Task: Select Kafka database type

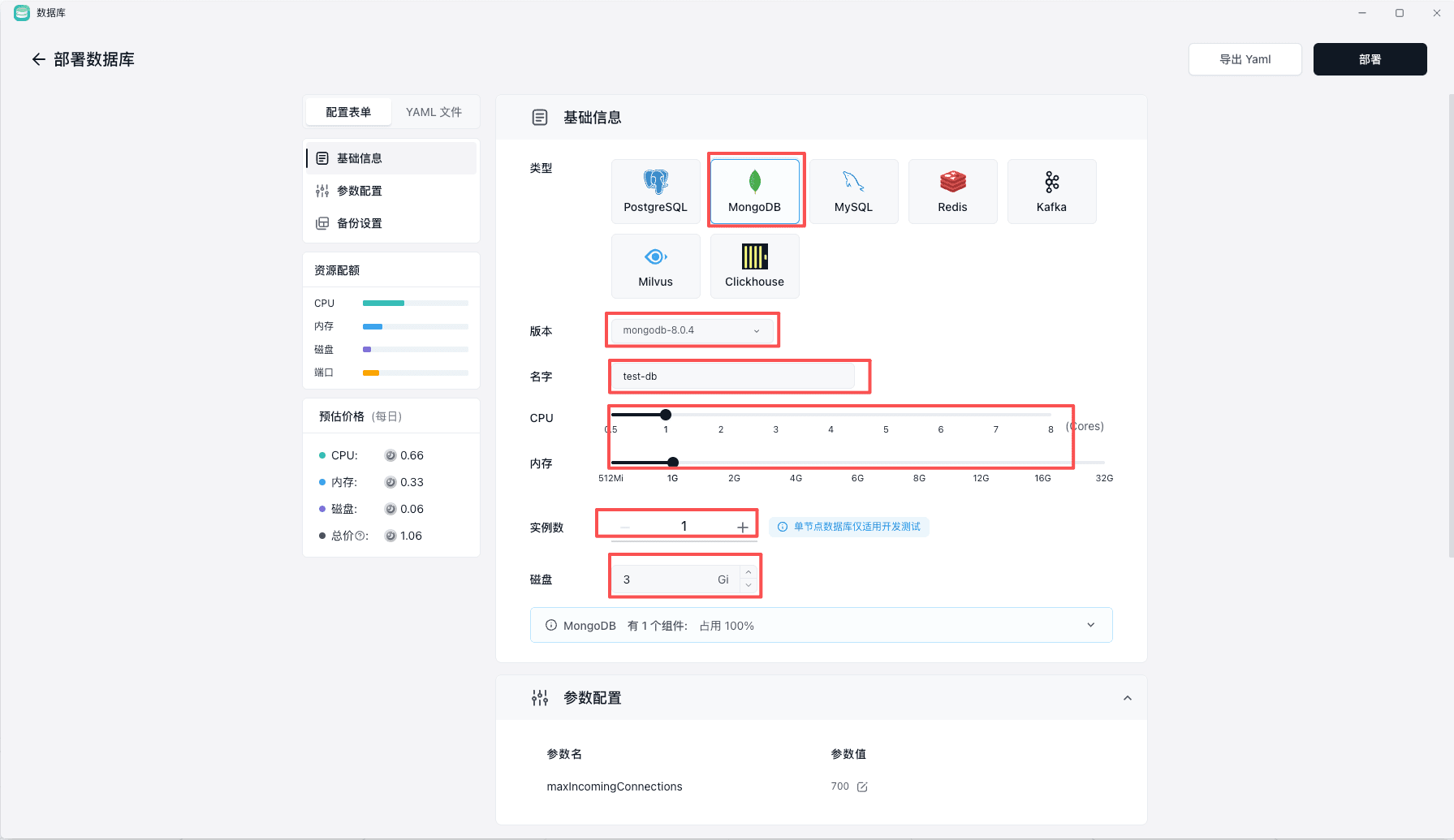Action: (1051, 192)
